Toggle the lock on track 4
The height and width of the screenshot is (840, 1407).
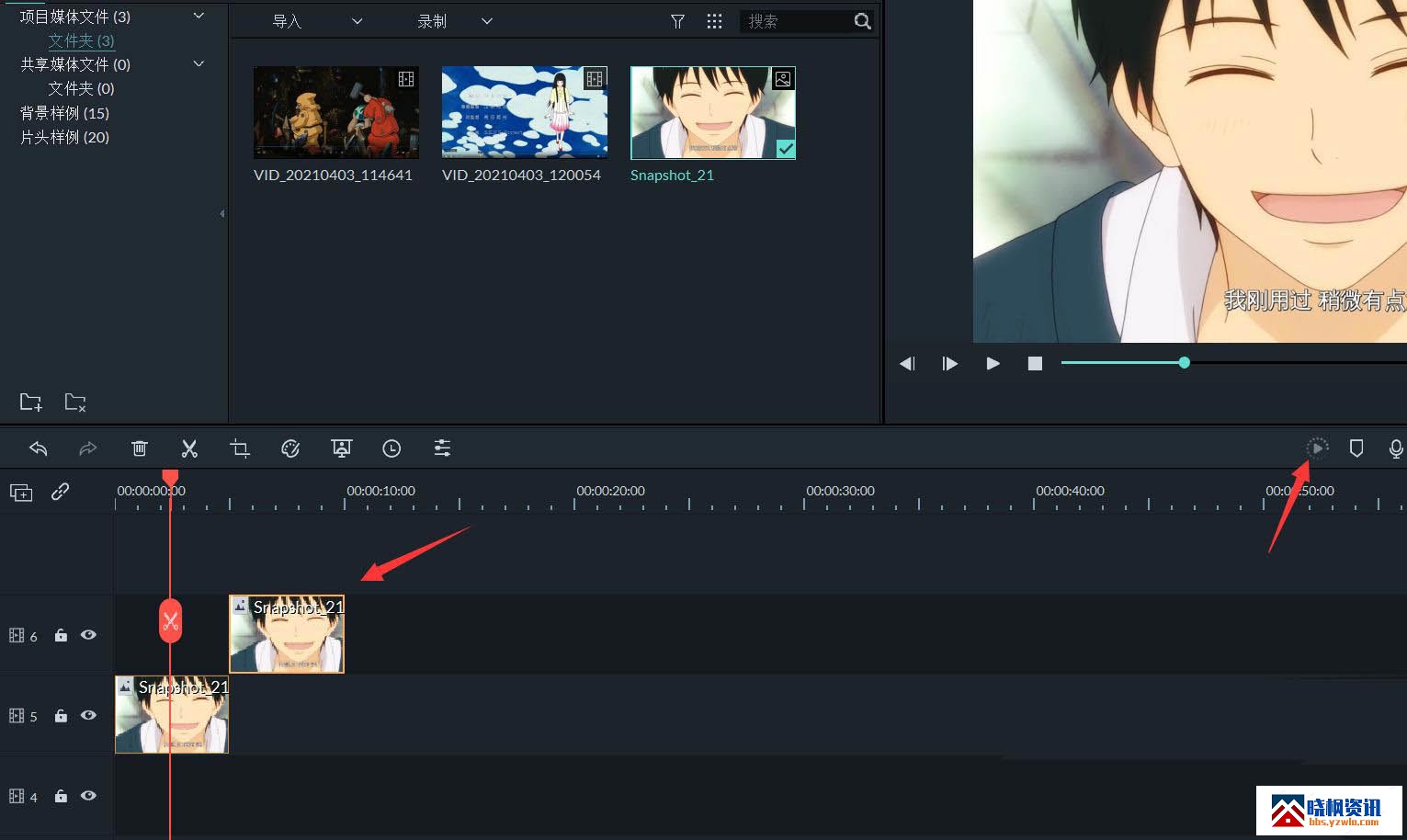coord(61,796)
